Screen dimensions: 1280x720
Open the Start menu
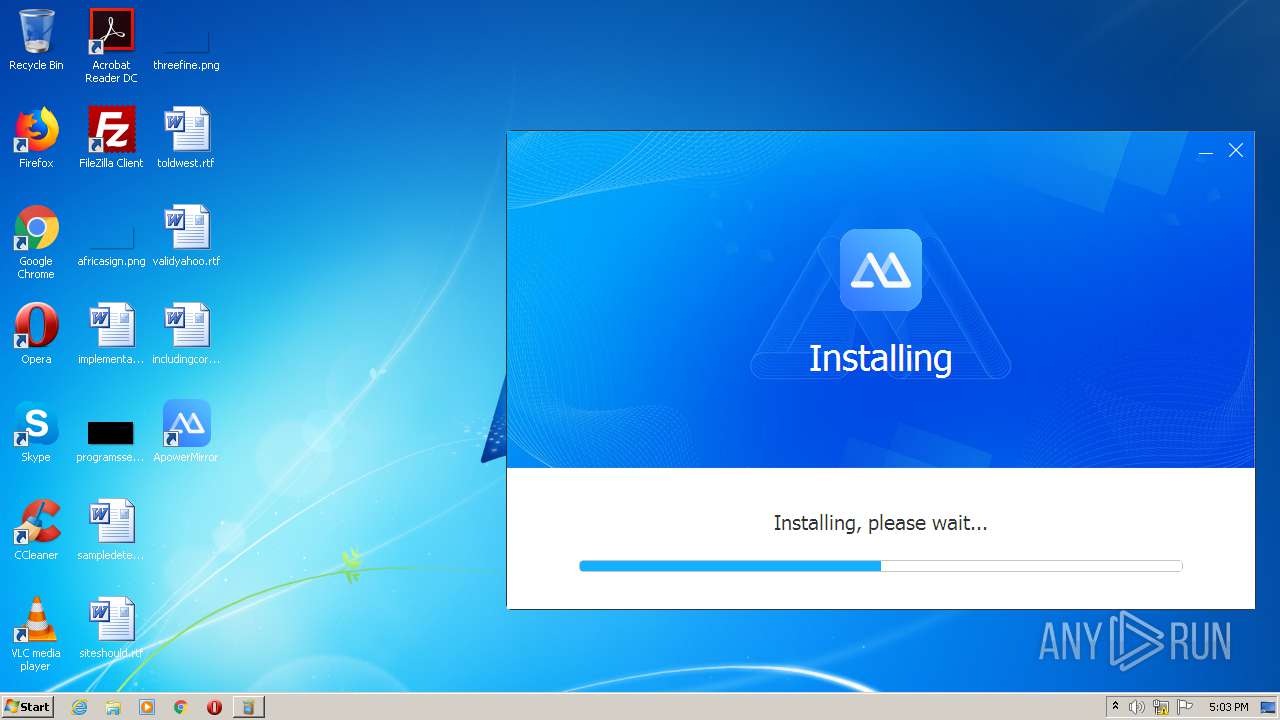[27, 707]
